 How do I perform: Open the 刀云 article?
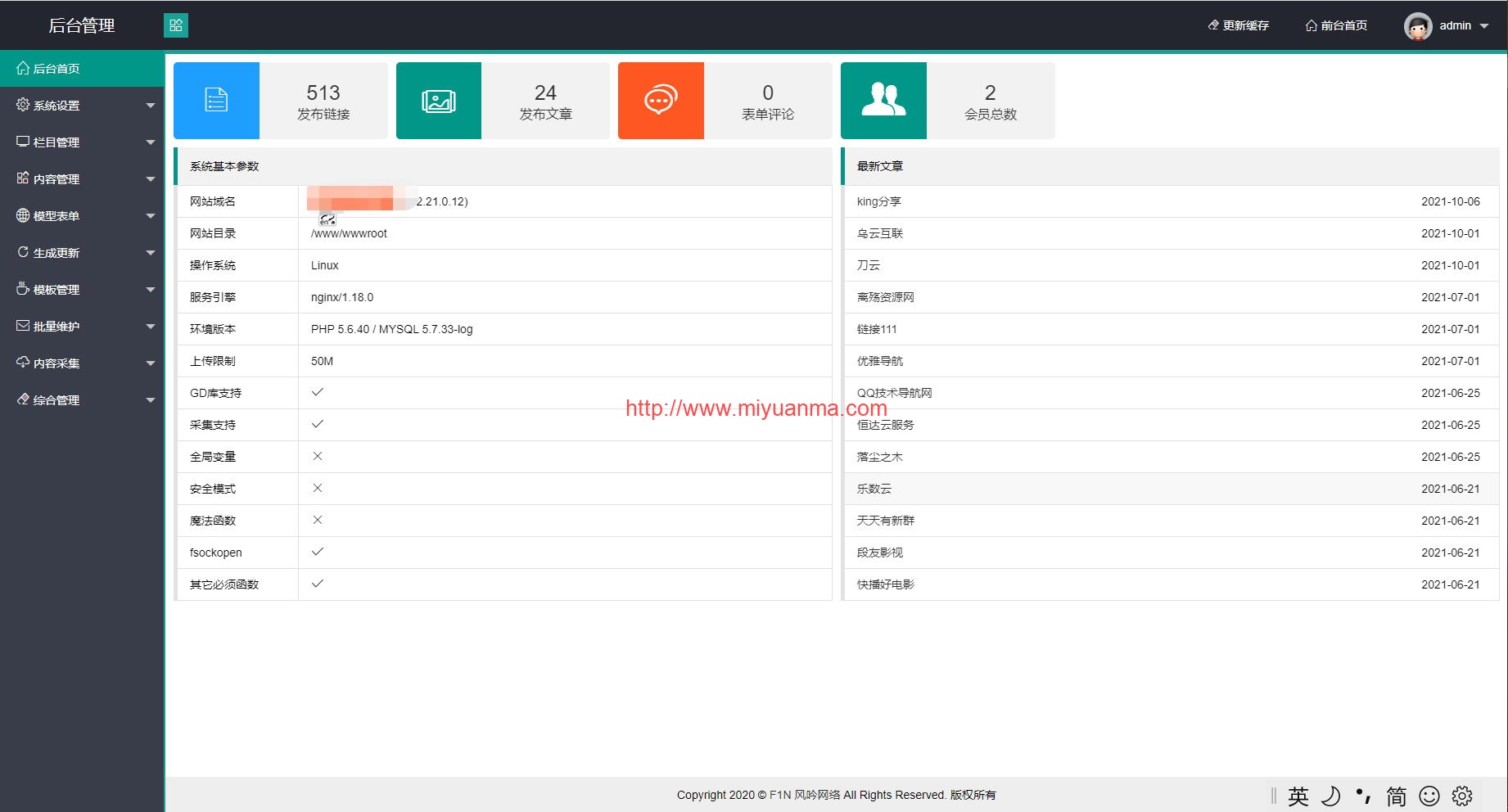(869, 265)
